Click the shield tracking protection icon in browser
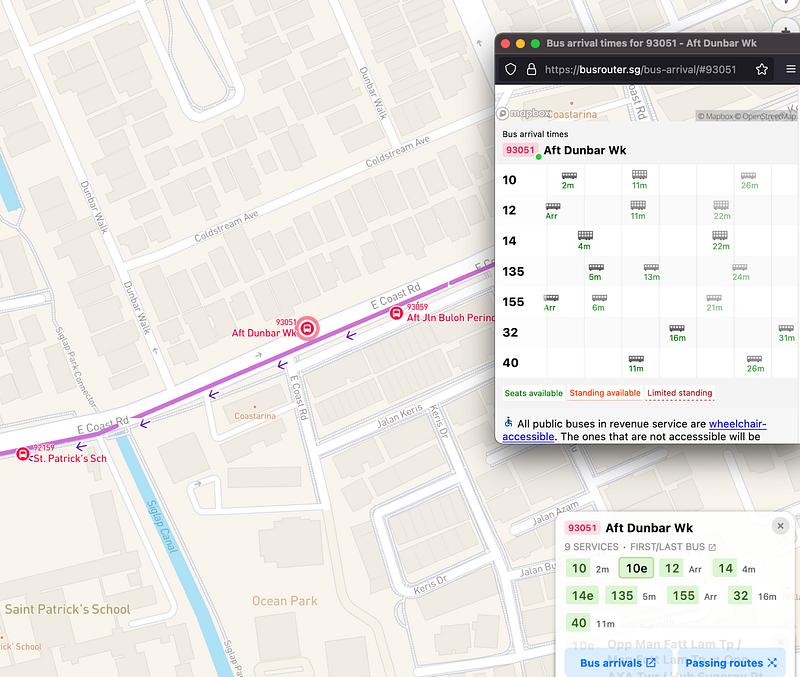Image resolution: width=800 pixels, height=677 pixels. 510,69
